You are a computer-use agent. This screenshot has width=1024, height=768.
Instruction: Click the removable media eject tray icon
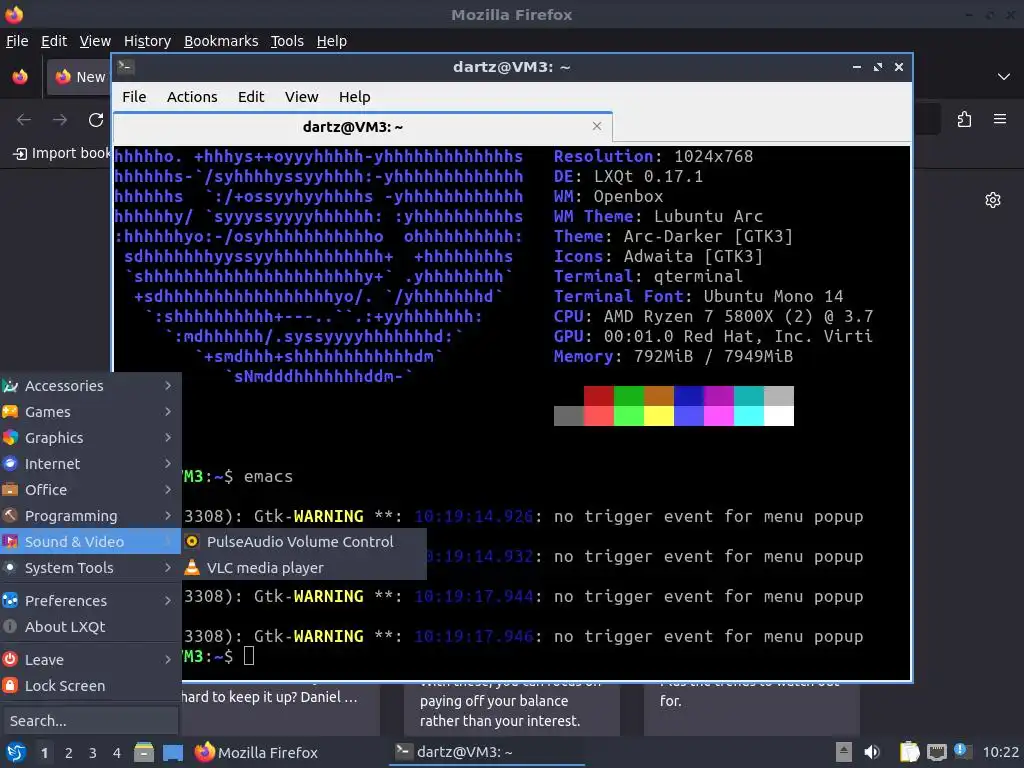844,752
